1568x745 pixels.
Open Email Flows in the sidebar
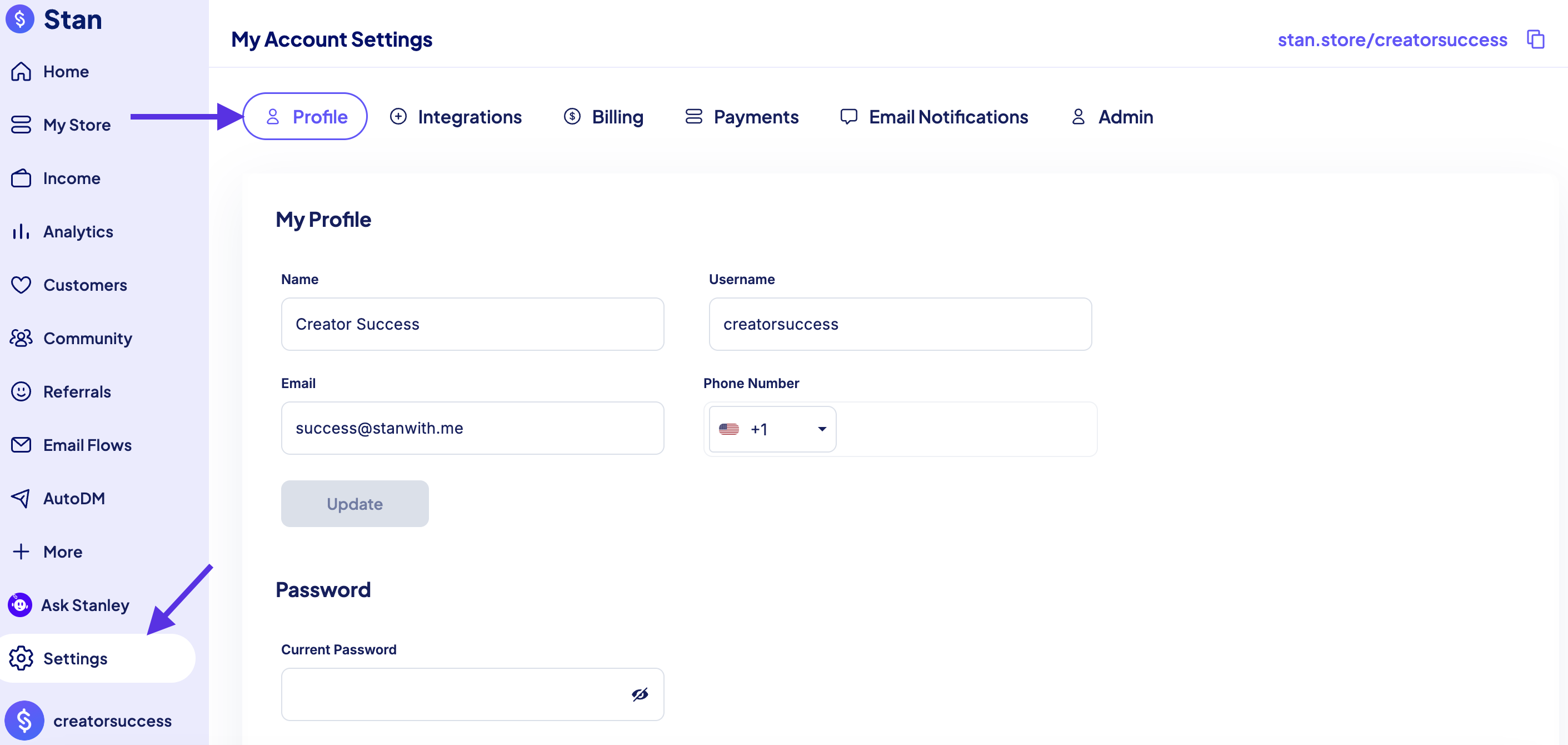point(87,445)
